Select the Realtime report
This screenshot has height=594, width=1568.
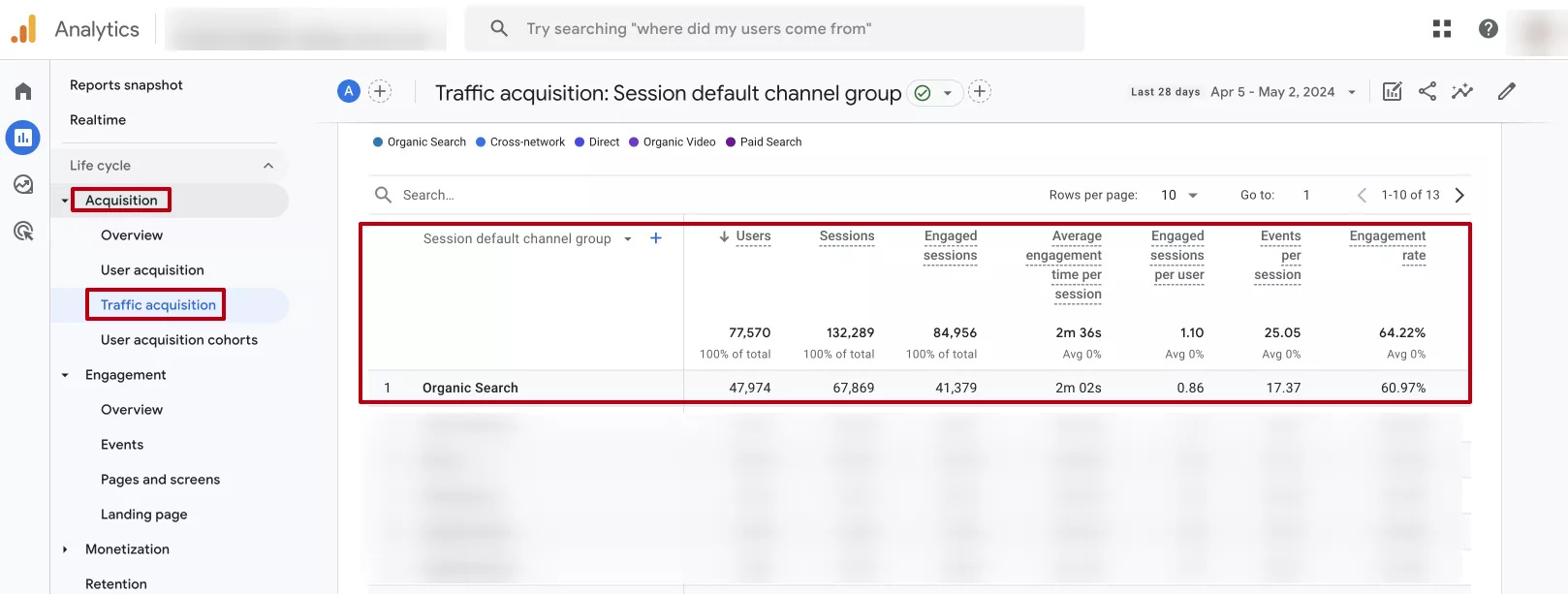tap(98, 120)
